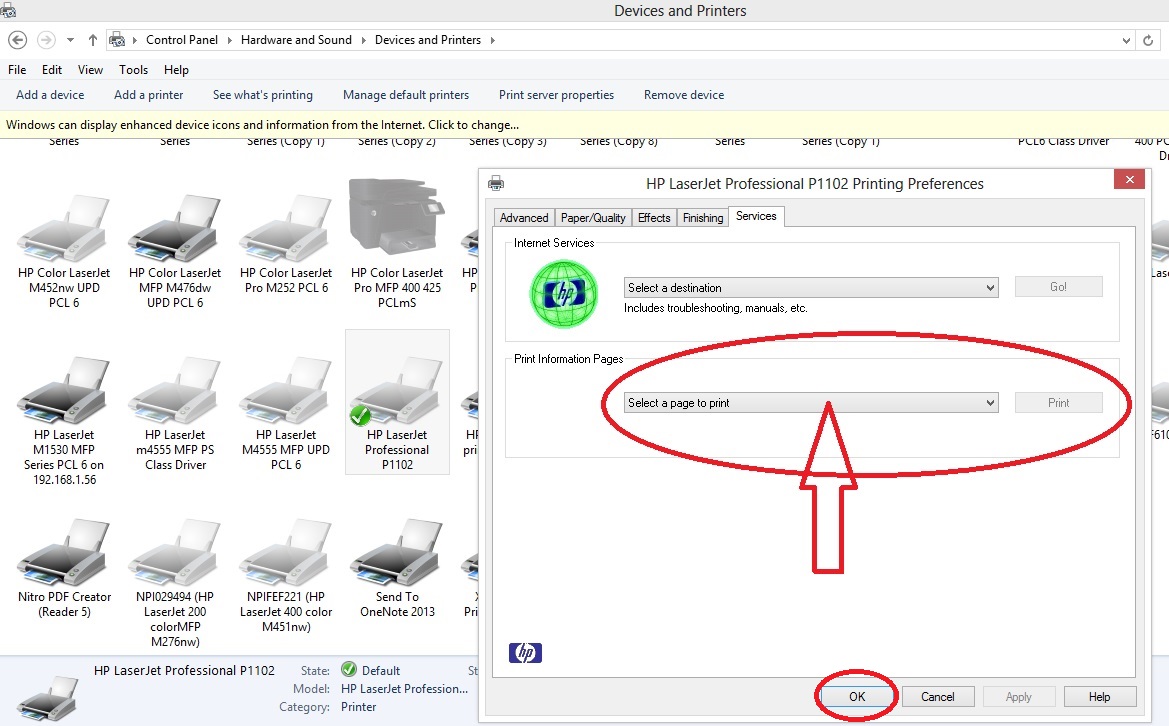Screen dimensions: 1169x726
Task: Select HP Color LaserJet Pro M252 PCL 6 icon
Action: [286, 227]
